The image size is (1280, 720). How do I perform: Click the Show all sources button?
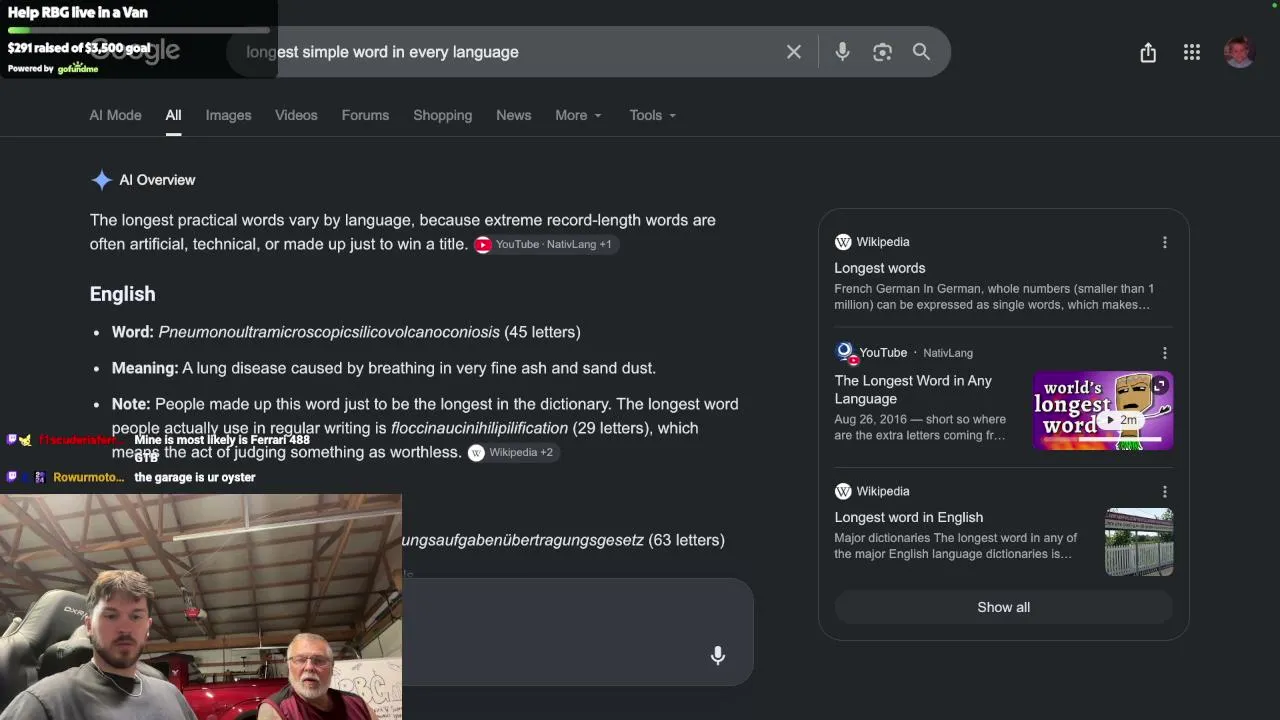point(1003,607)
